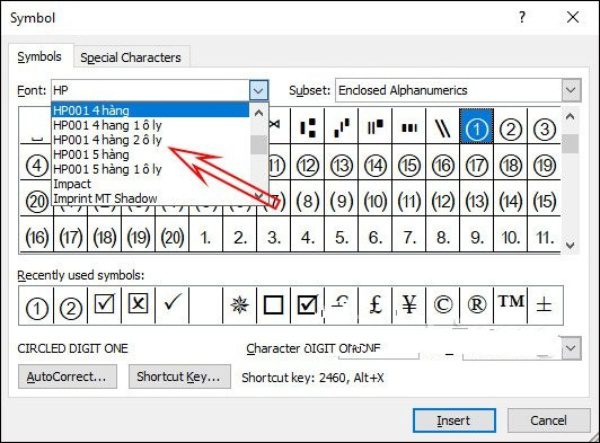Select Imprint MT Shadow font

point(150,198)
